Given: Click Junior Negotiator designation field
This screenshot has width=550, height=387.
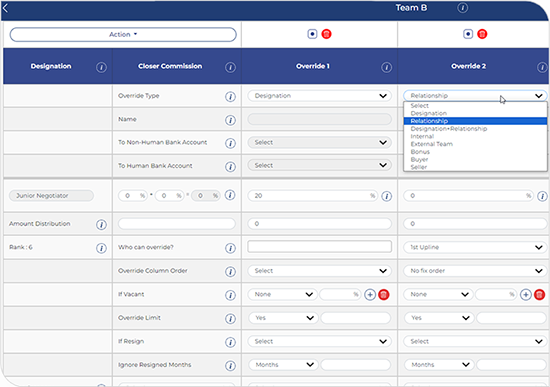Looking at the screenshot, I should point(52,195).
